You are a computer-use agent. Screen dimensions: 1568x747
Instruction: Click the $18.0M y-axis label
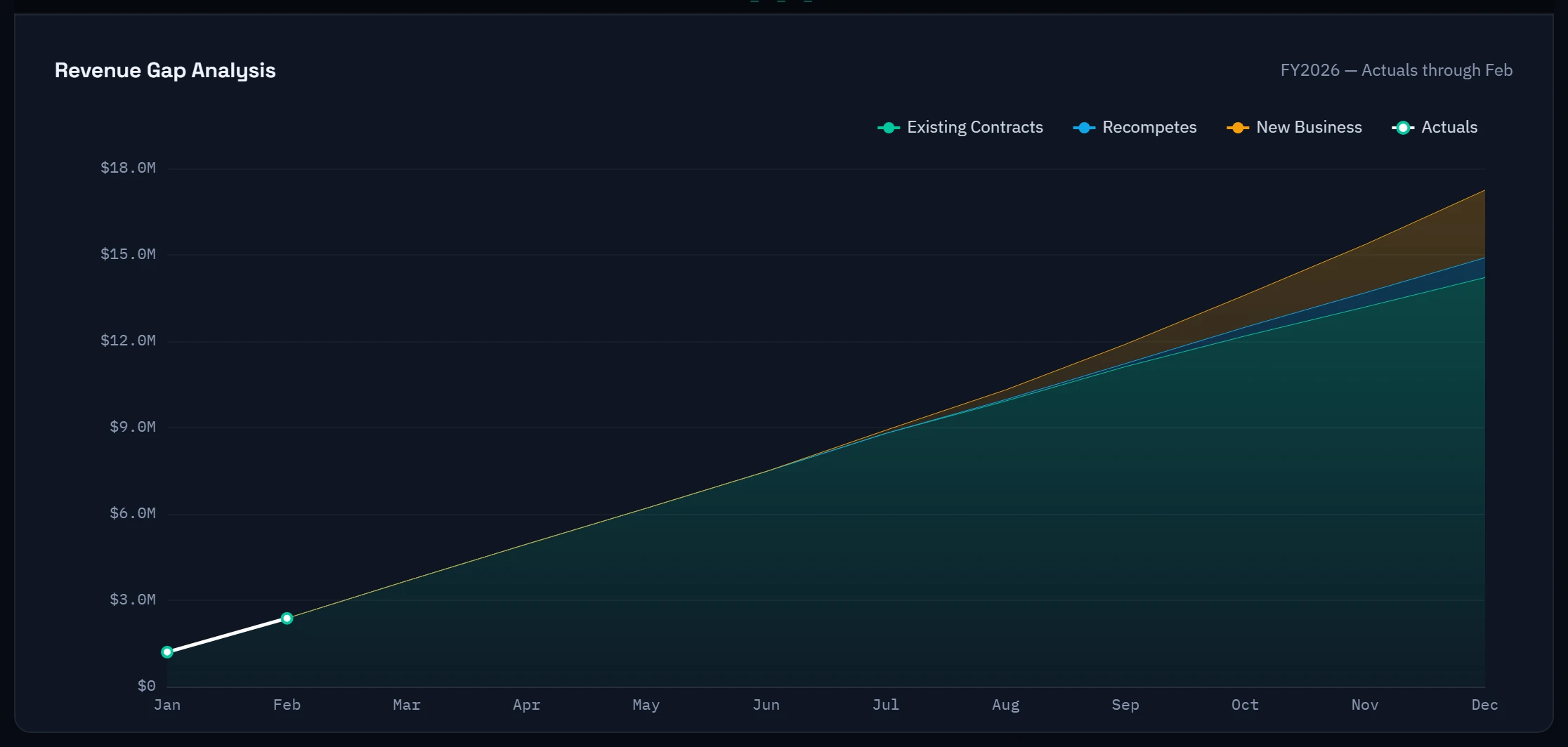pyautogui.click(x=128, y=168)
